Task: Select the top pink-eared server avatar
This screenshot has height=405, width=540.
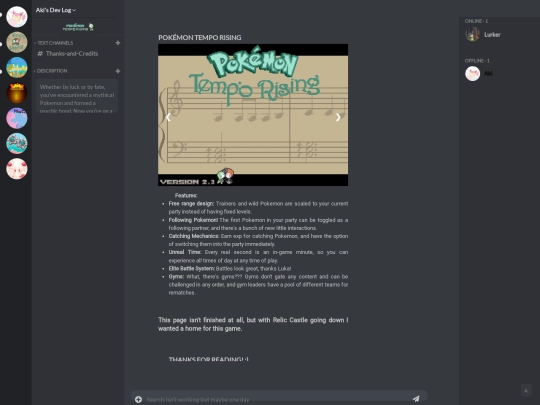Action: [17, 17]
